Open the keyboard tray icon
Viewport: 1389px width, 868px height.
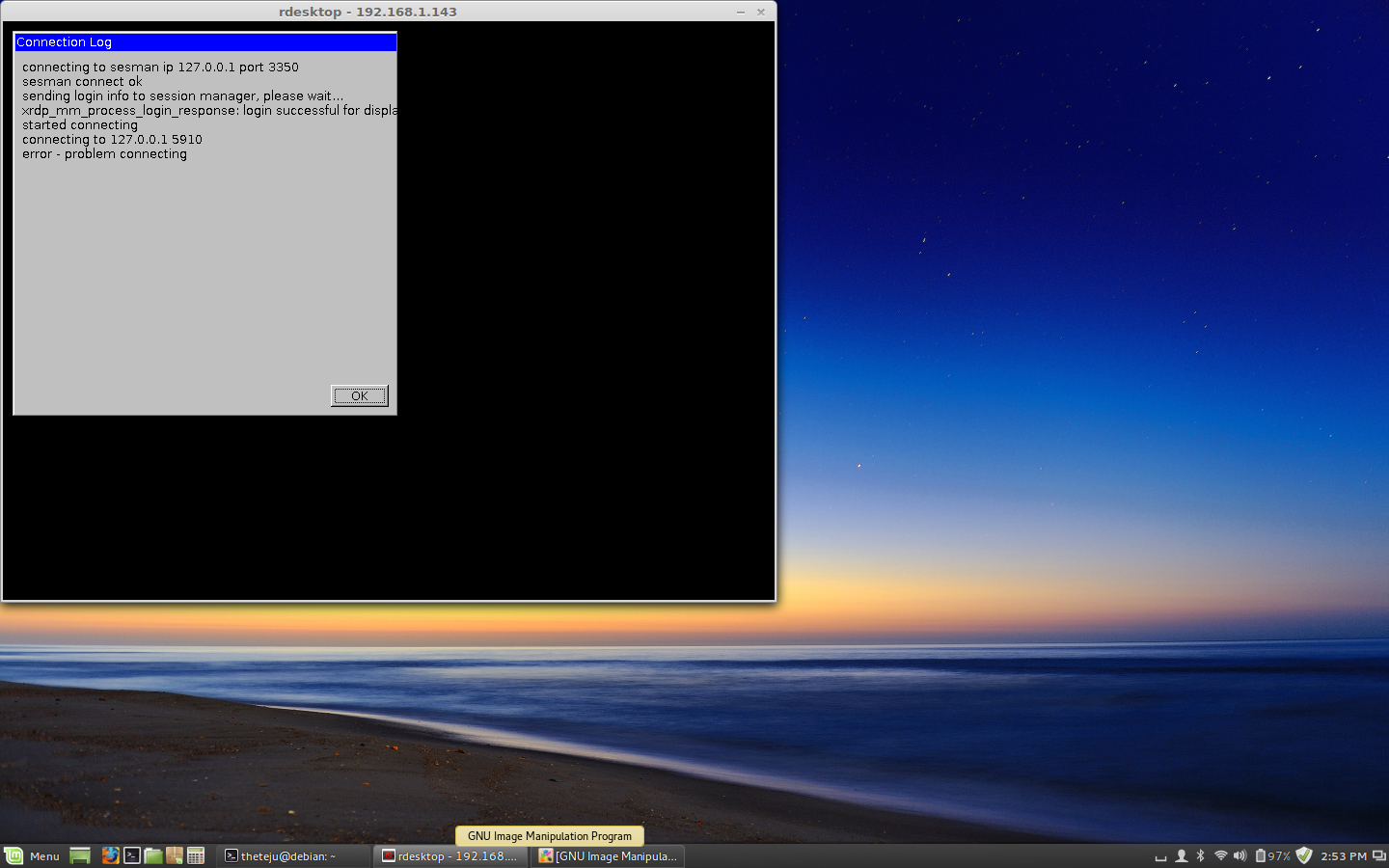[1160, 856]
